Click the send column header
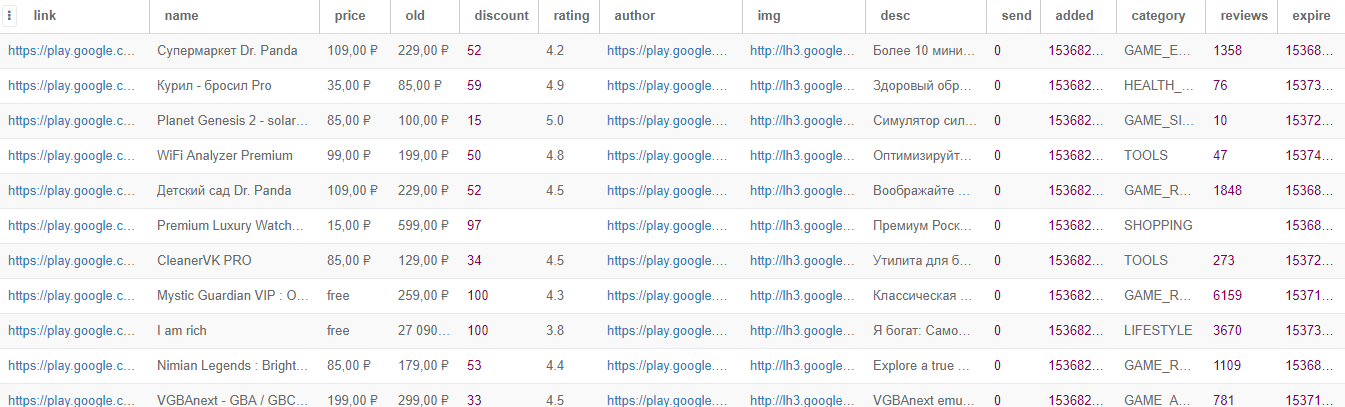 click(1016, 16)
